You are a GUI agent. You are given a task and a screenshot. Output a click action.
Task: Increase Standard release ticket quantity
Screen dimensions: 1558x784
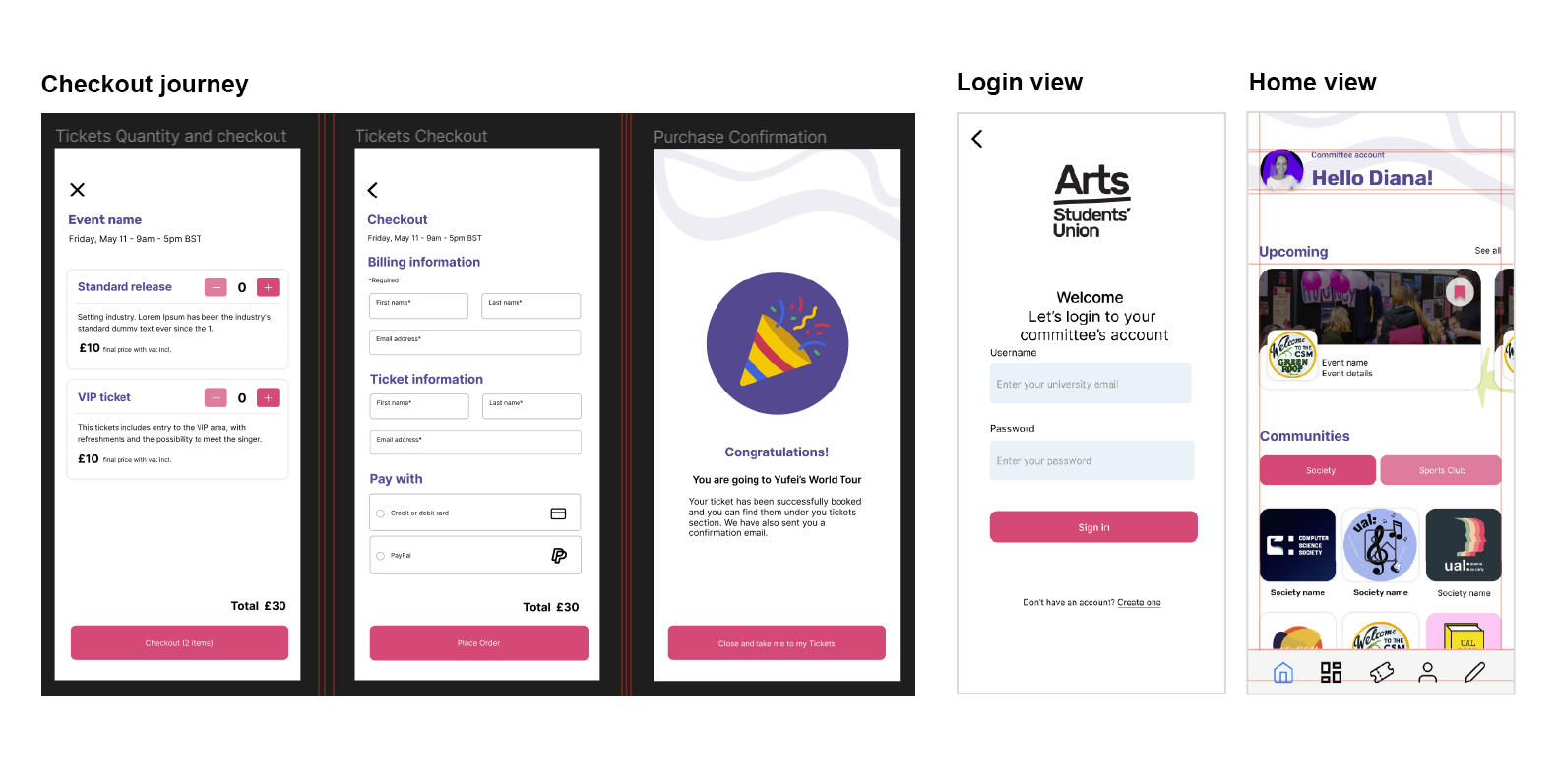pos(268,287)
